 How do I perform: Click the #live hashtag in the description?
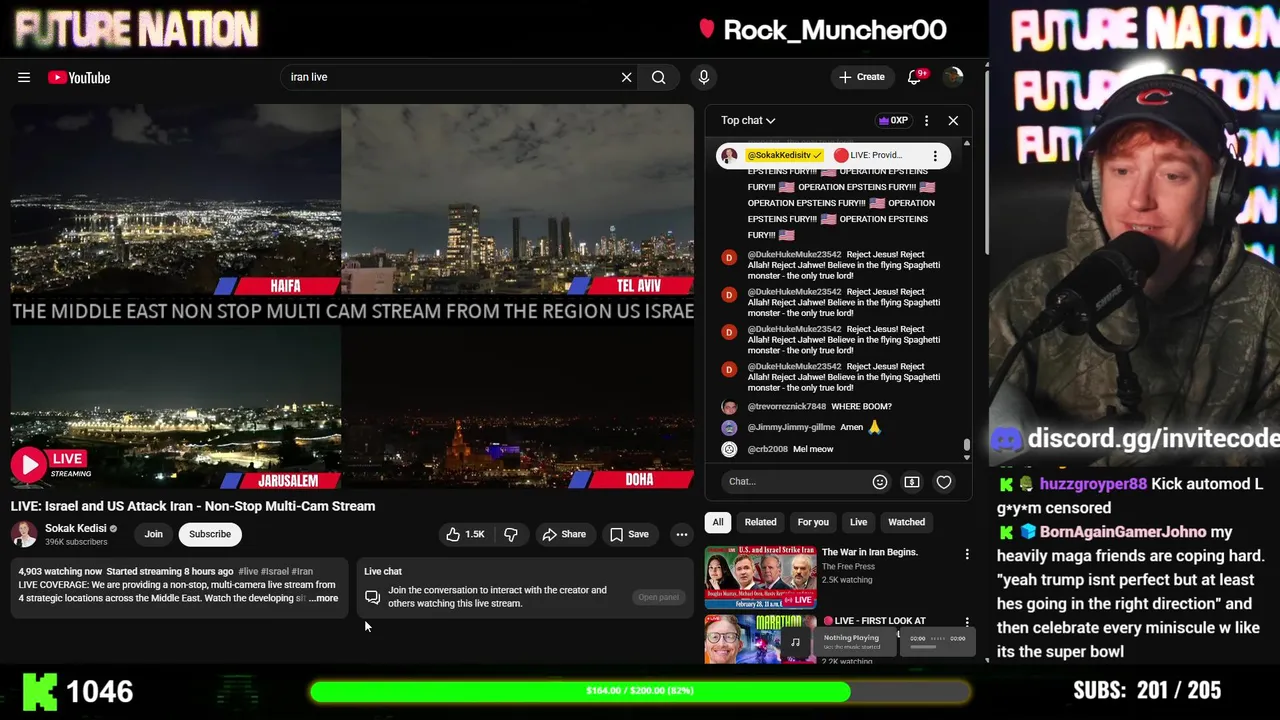[x=248, y=571]
